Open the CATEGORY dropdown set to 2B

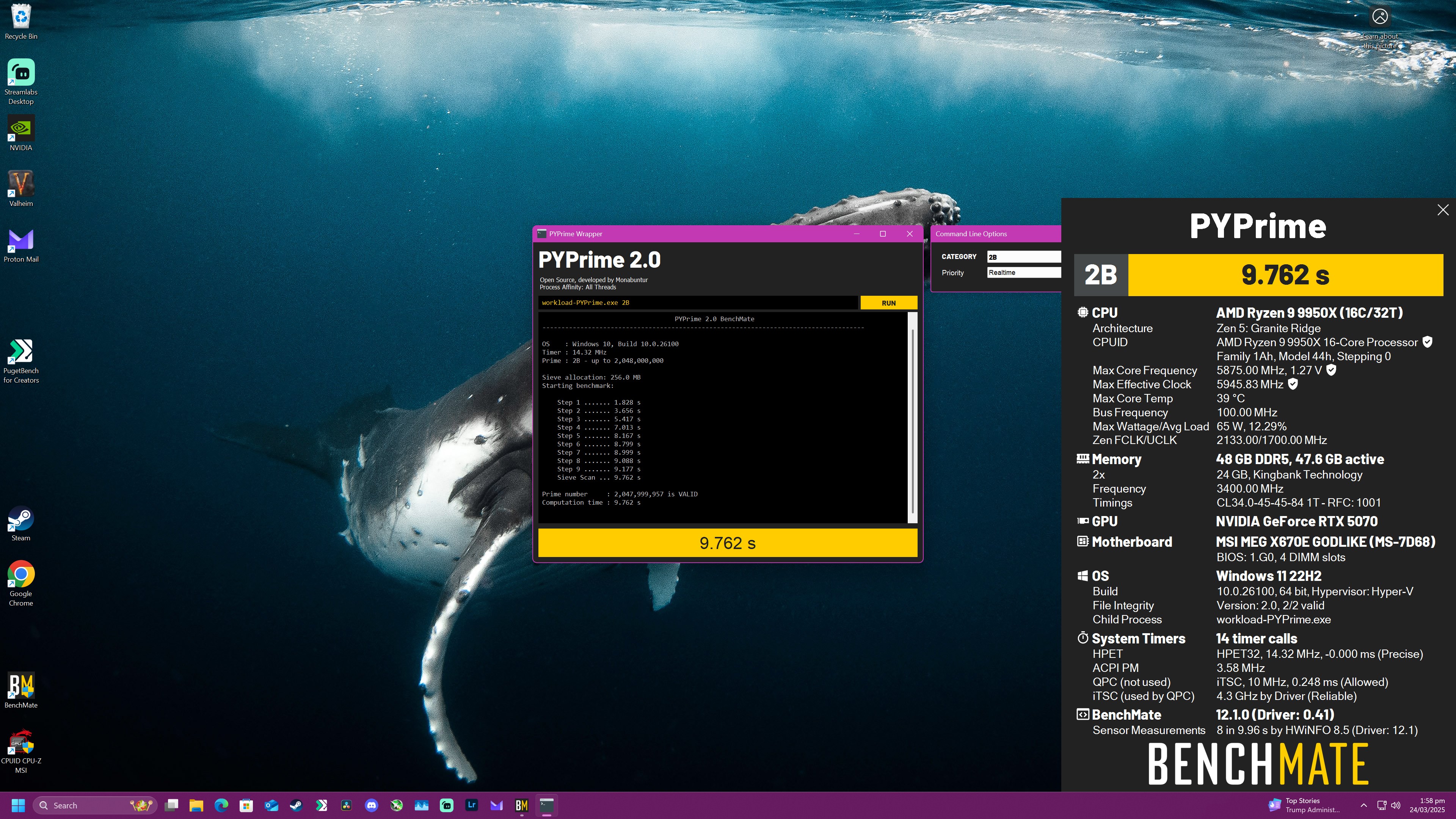tap(1024, 257)
